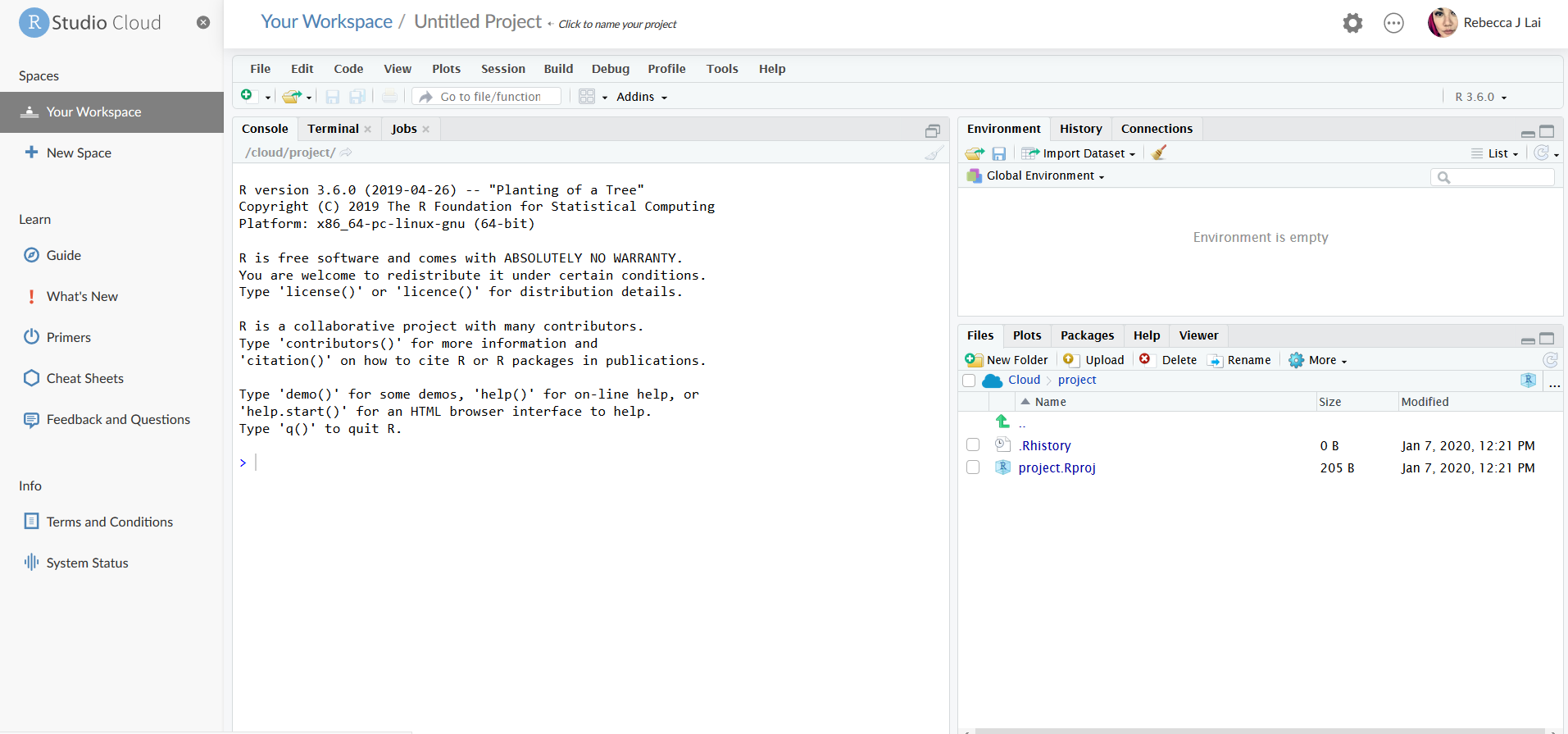The image size is (1568, 734).
Task: Switch to the Packages tab
Action: [x=1087, y=335]
